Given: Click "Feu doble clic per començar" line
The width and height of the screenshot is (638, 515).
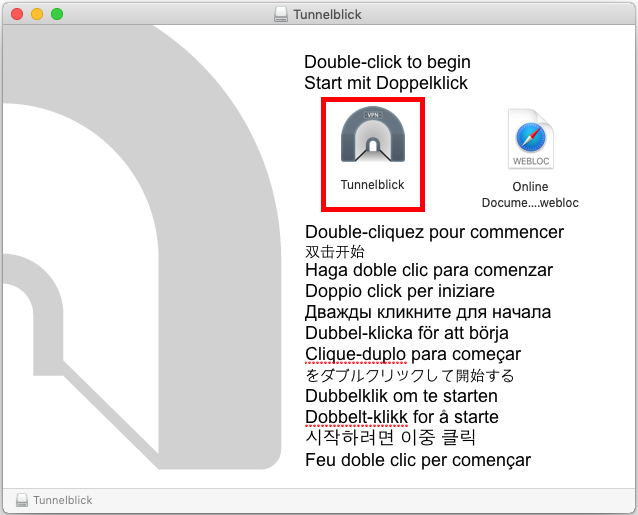Looking at the screenshot, I should point(418,460).
